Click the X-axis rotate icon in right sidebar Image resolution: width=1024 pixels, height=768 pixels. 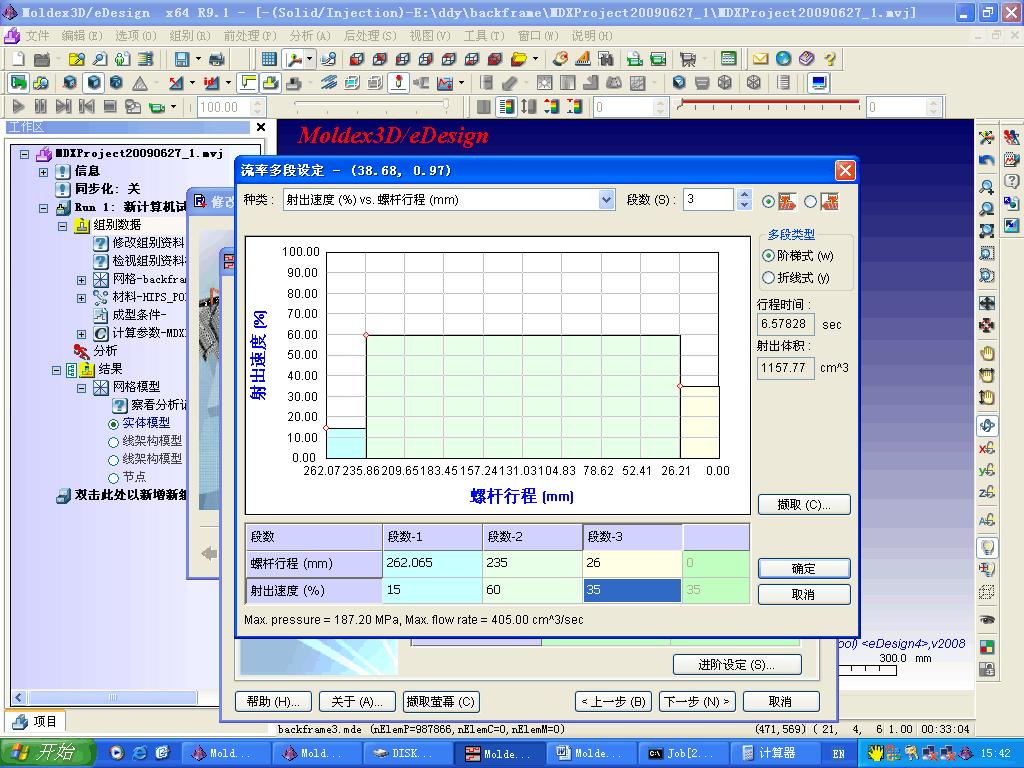point(987,448)
